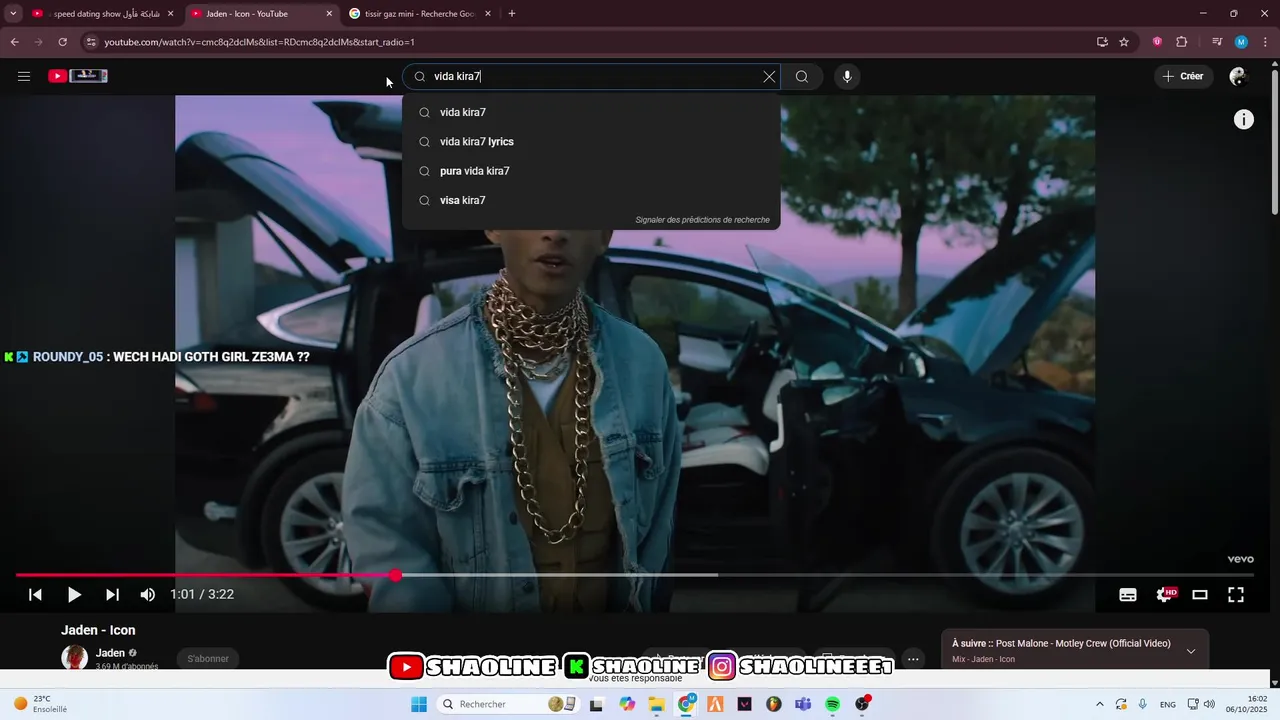Open the Extensions puzzle icon
This screenshot has height=720, width=1280.
click(1182, 42)
